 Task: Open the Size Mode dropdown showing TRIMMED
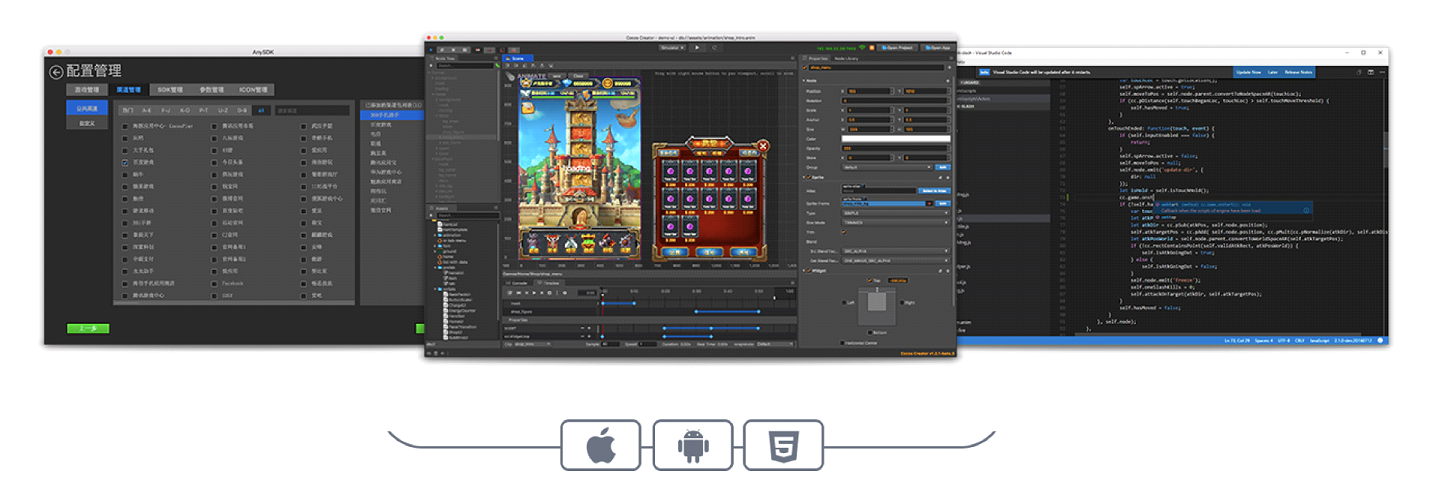point(896,222)
